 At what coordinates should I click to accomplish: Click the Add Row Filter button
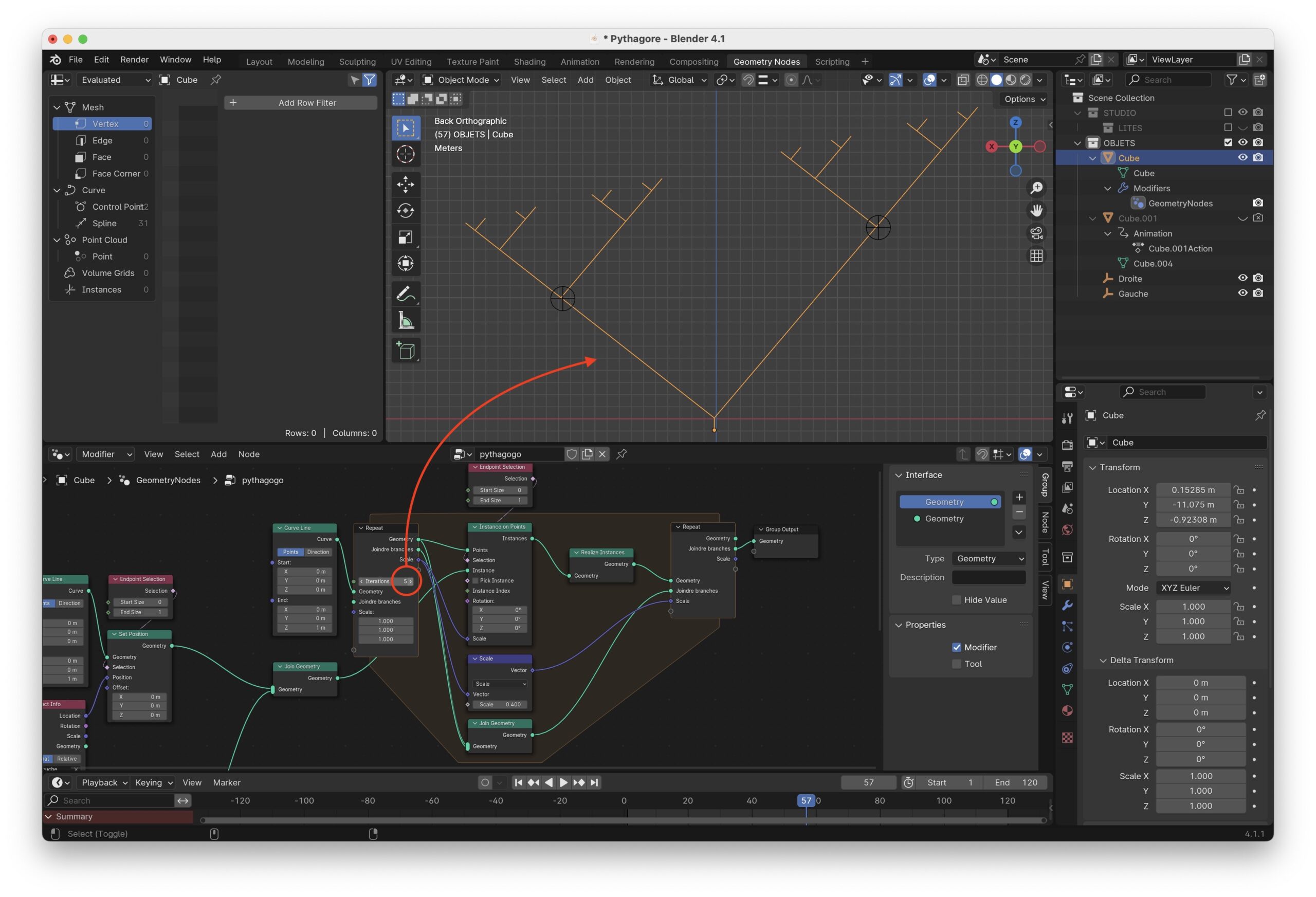(x=301, y=102)
